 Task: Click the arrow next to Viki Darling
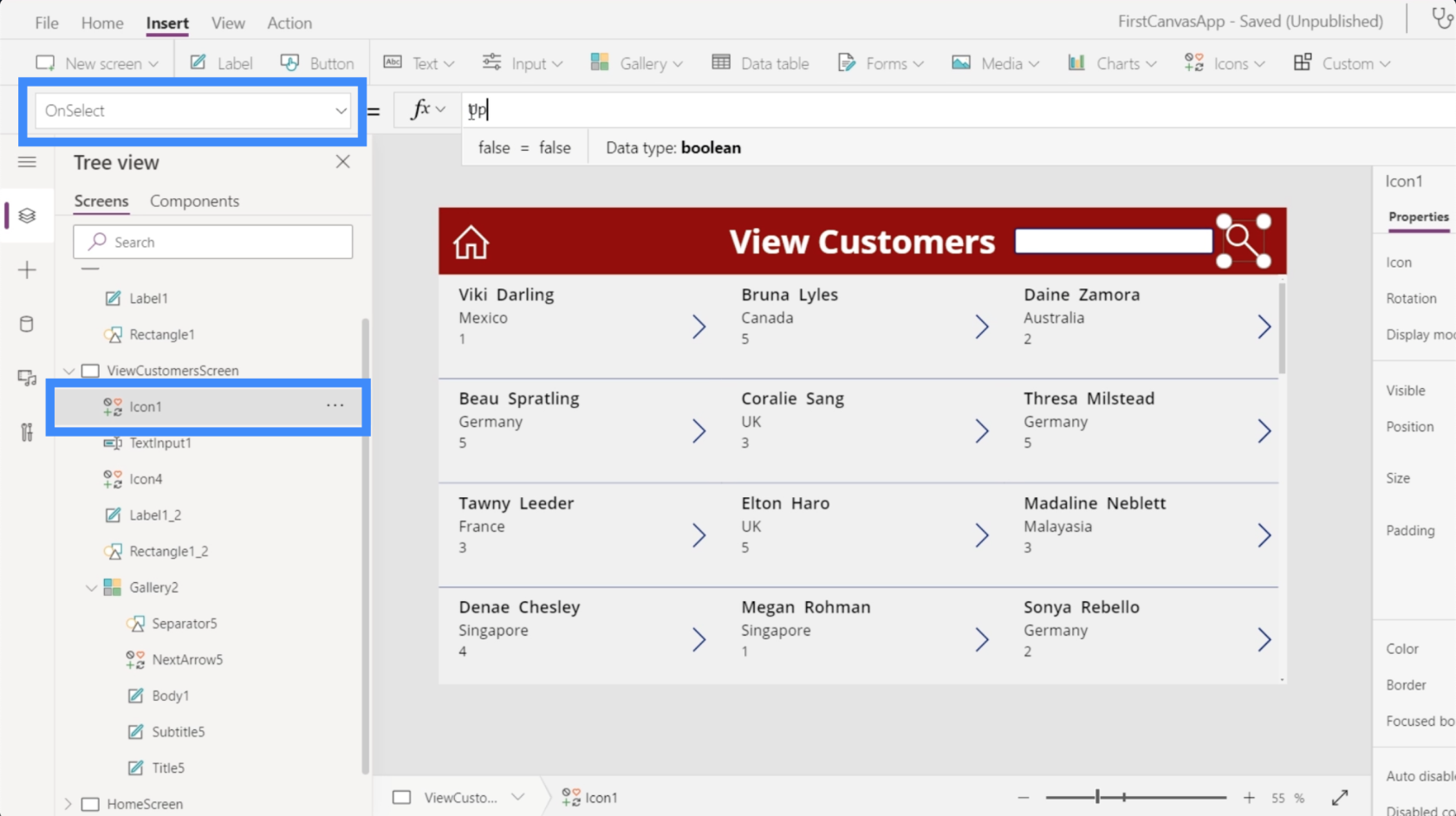699,327
